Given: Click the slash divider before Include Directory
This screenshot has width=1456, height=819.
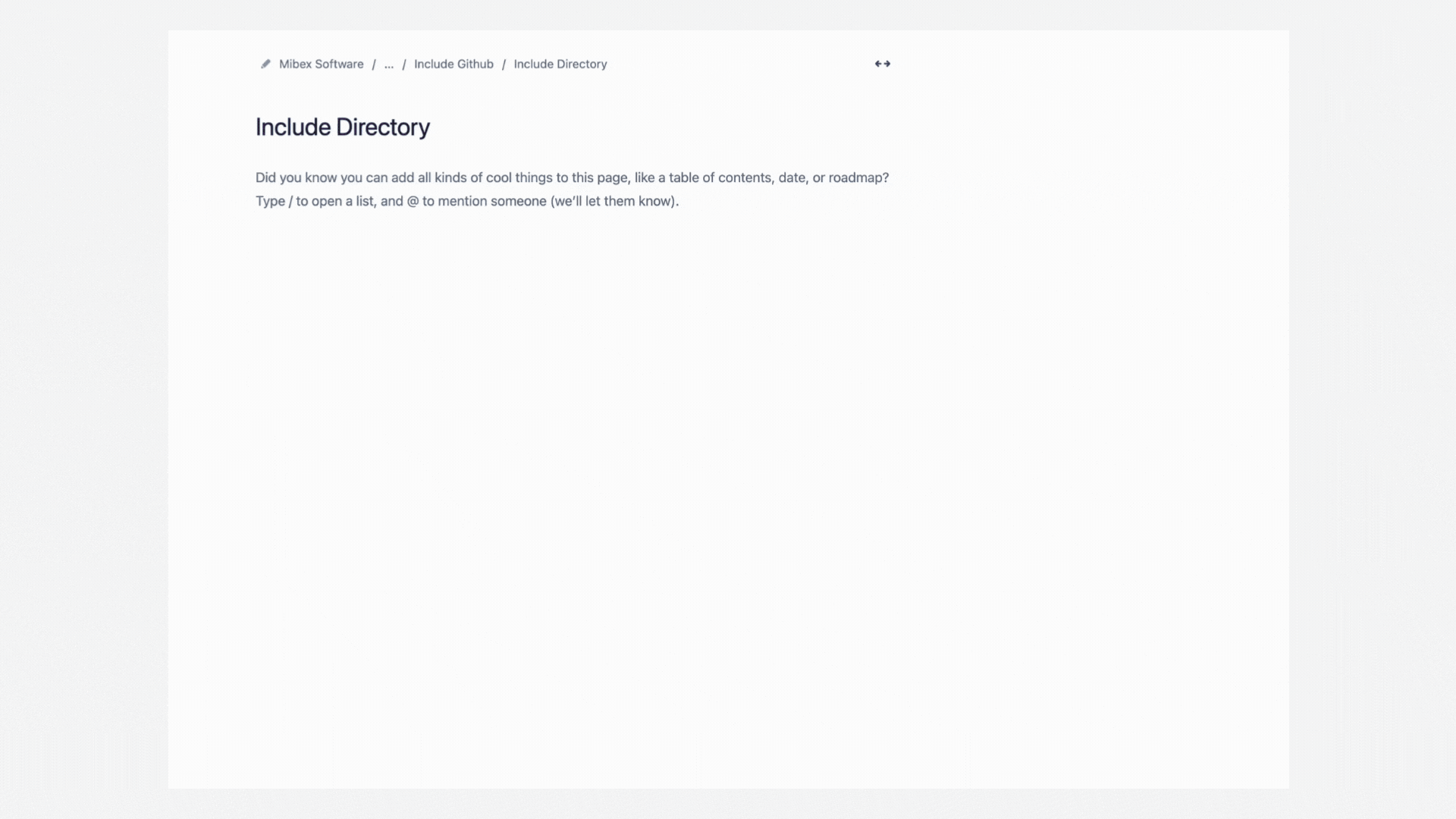Looking at the screenshot, I should point(504,64).
